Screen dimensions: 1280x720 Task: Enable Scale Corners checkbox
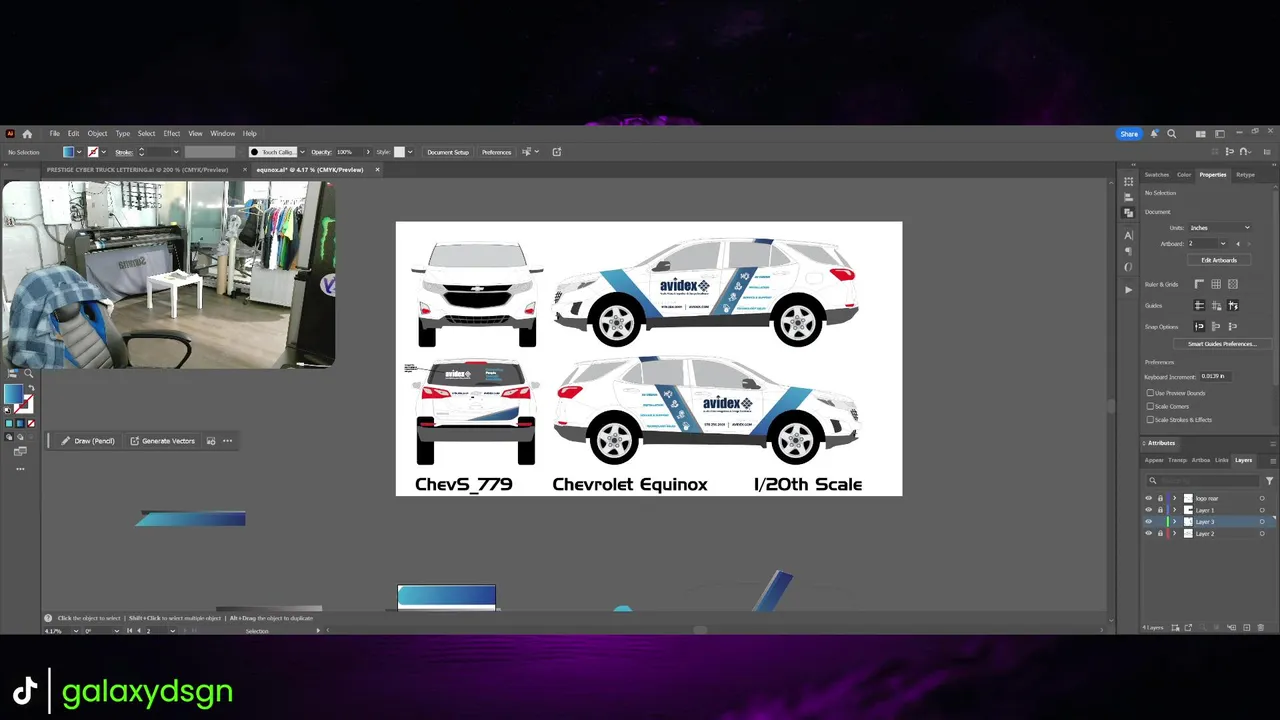pos(1150,406)
